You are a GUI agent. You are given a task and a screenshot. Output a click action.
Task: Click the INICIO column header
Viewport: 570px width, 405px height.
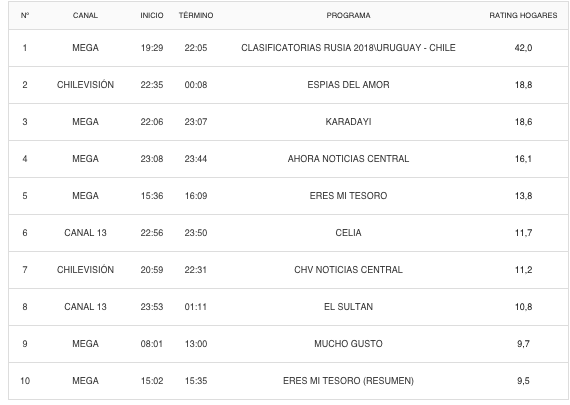[x=152, y=15]
